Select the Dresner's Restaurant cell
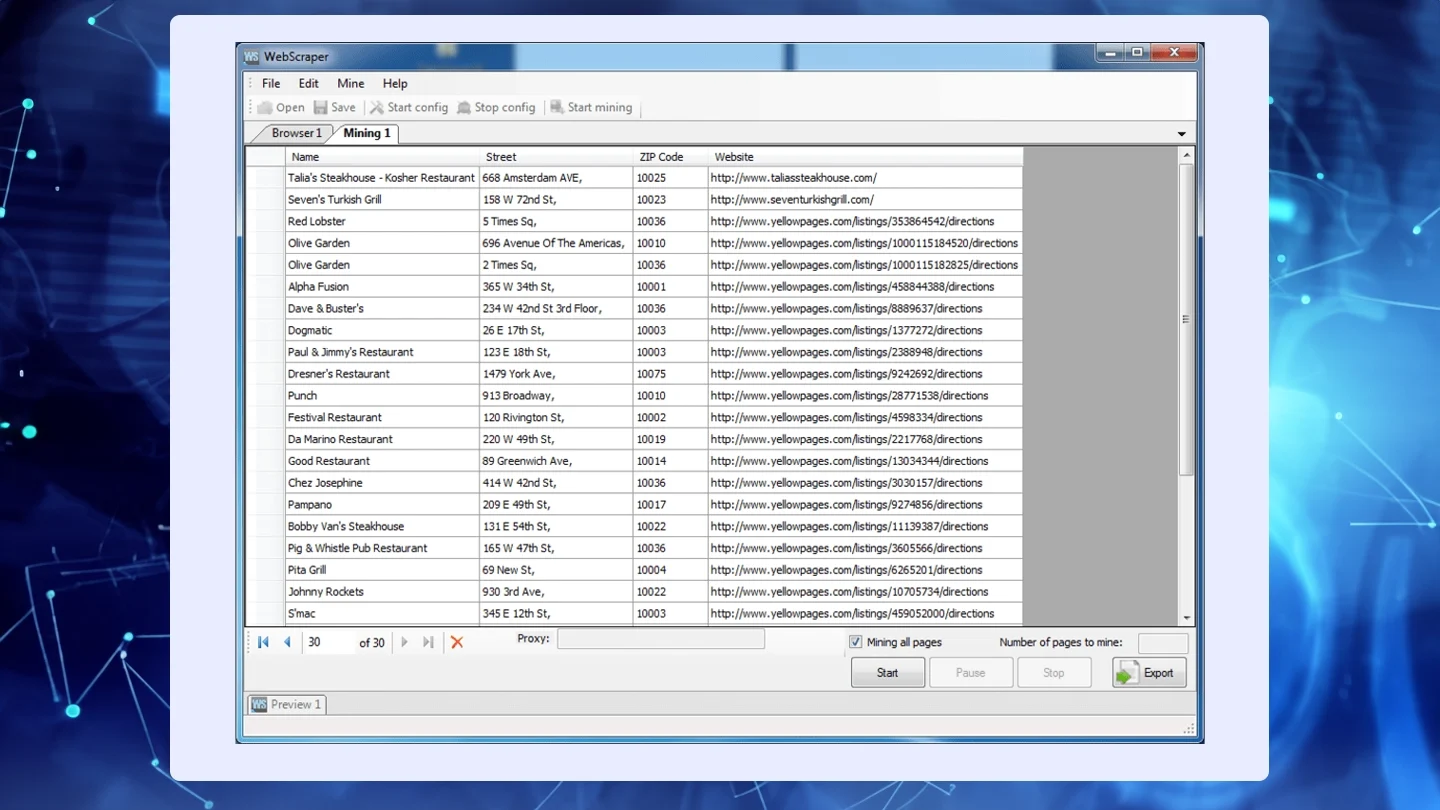 tap(382, 374)
